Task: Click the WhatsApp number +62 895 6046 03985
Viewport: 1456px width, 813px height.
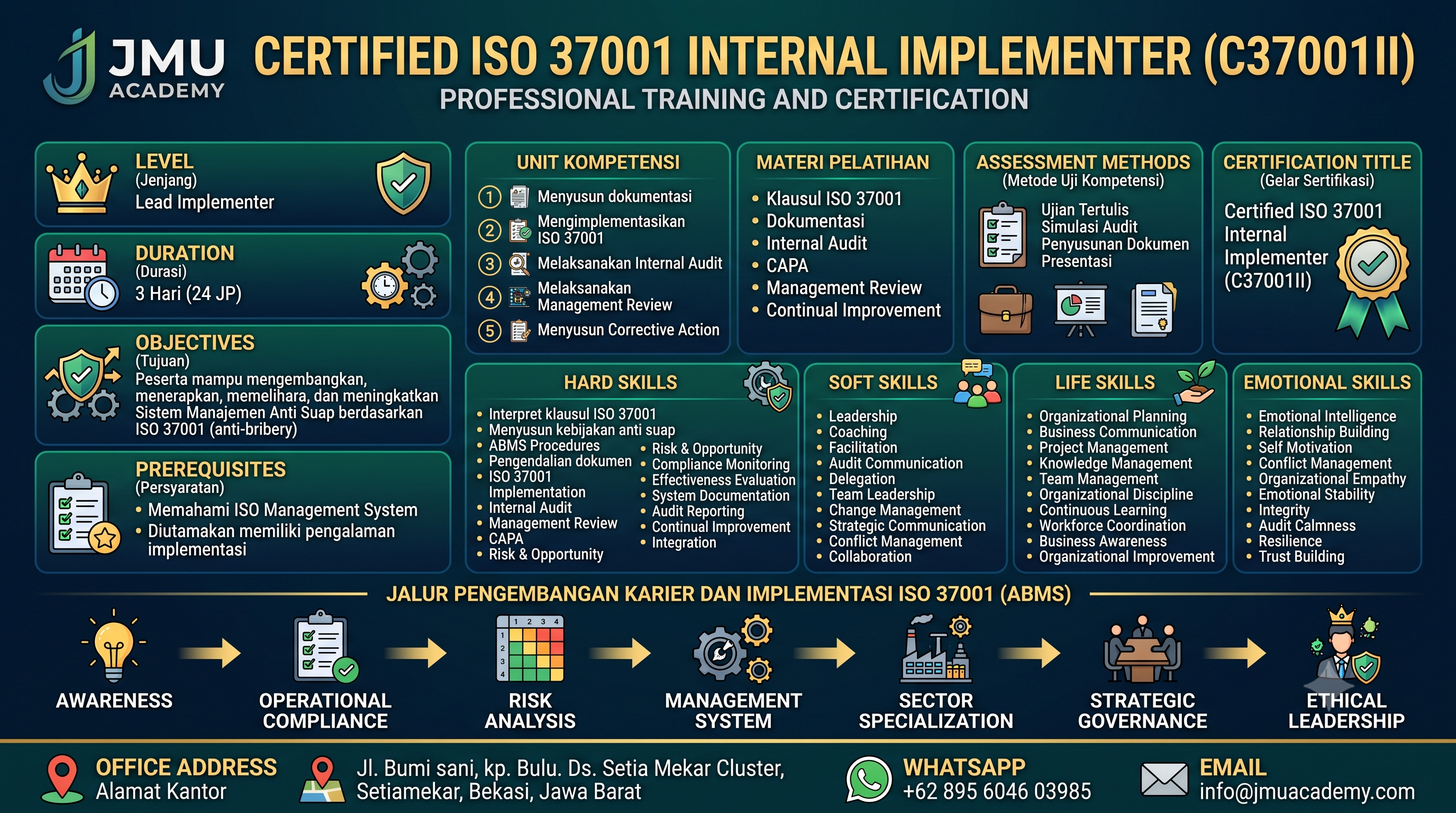Action: tap(997, 791)
